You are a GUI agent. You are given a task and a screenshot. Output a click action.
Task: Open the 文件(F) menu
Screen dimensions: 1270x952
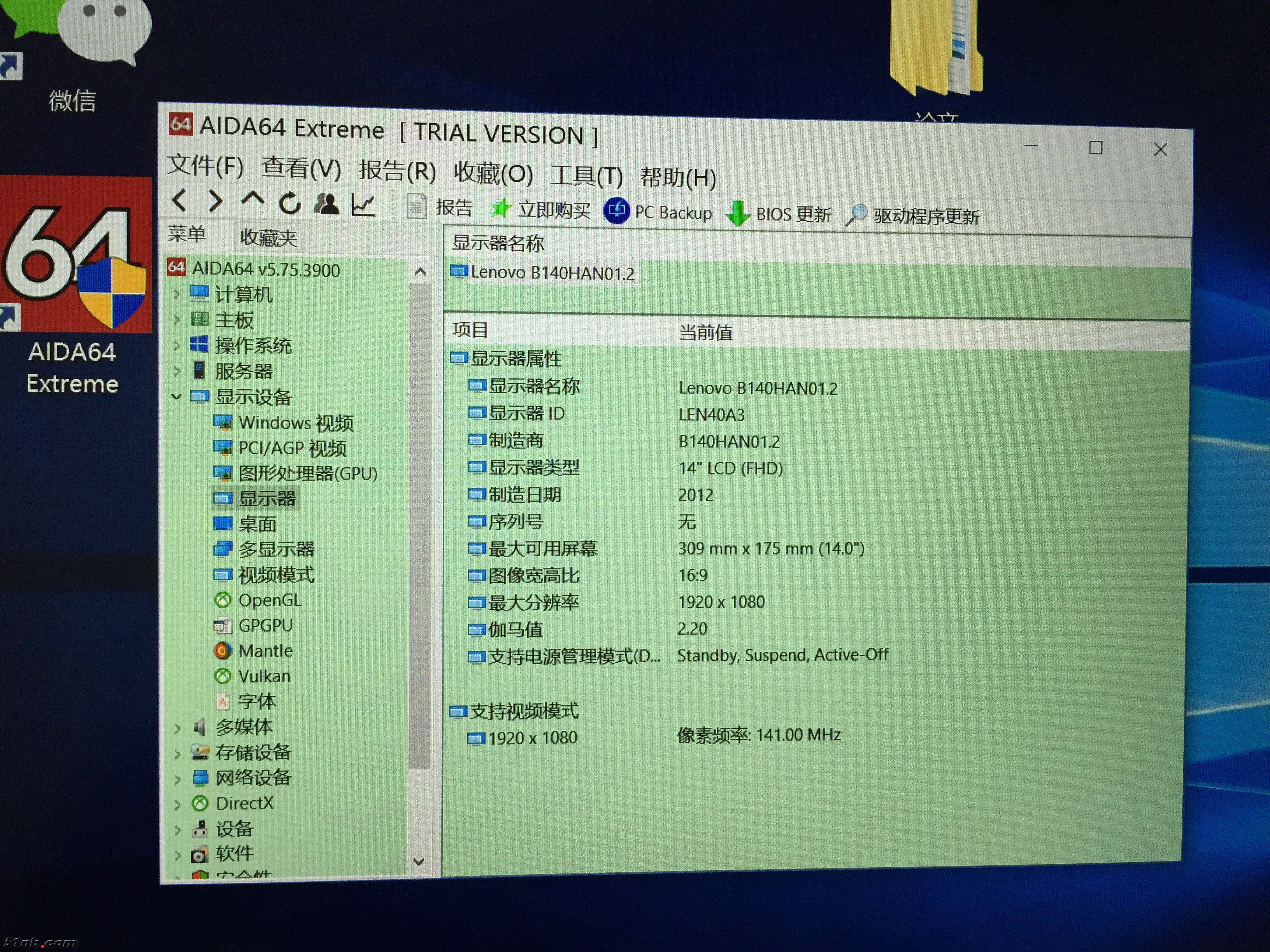click(205, 166)
